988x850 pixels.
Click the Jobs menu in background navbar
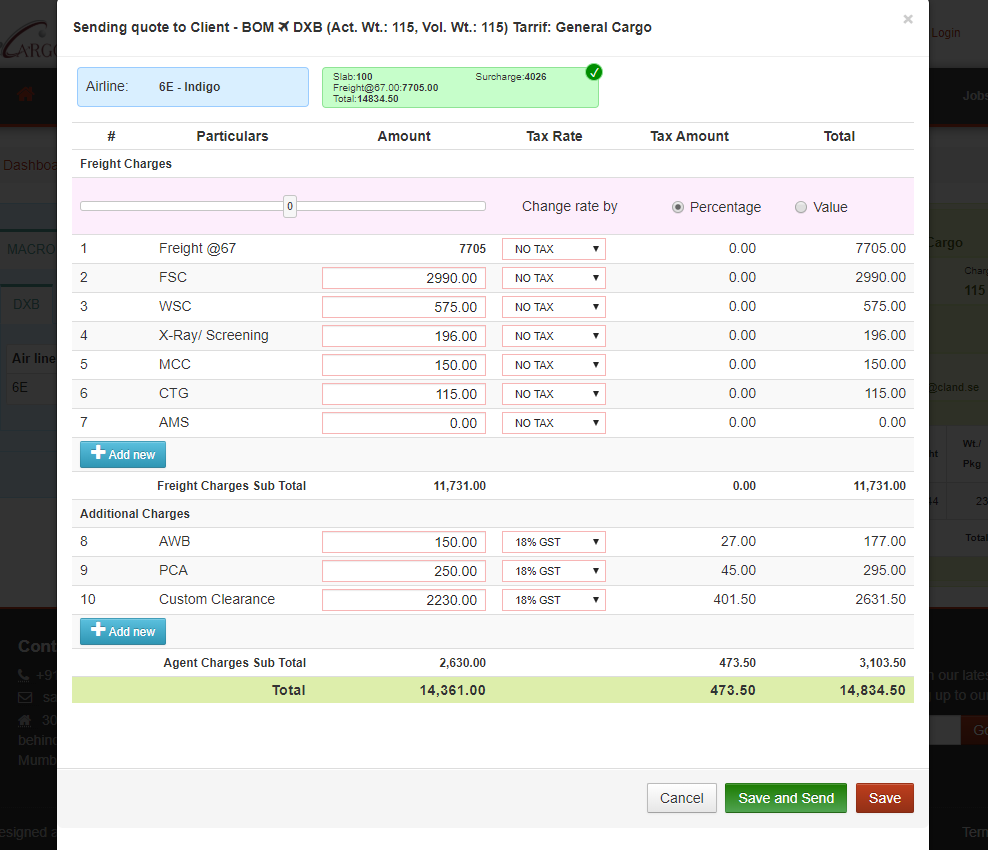[975, 96]
